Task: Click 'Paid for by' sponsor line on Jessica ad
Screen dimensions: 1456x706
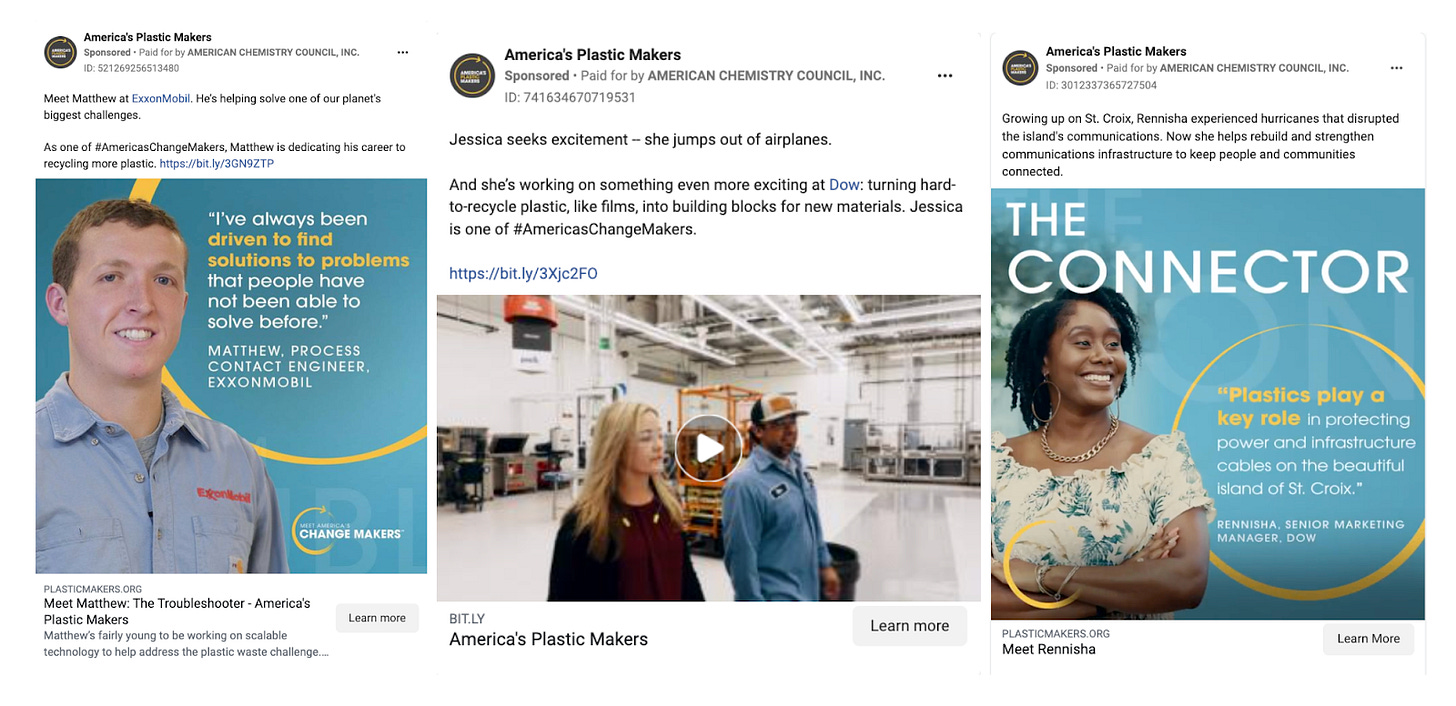Action: [733, 76]
